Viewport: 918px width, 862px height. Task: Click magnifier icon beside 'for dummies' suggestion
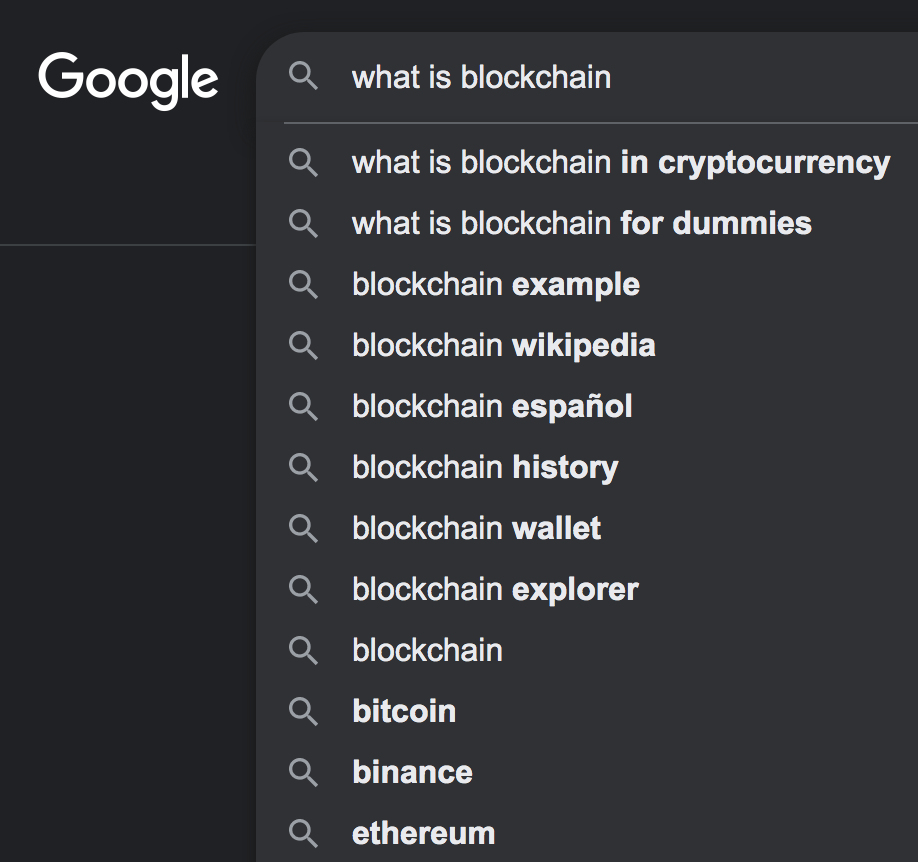pyautogui.click(x=303, y=223)
